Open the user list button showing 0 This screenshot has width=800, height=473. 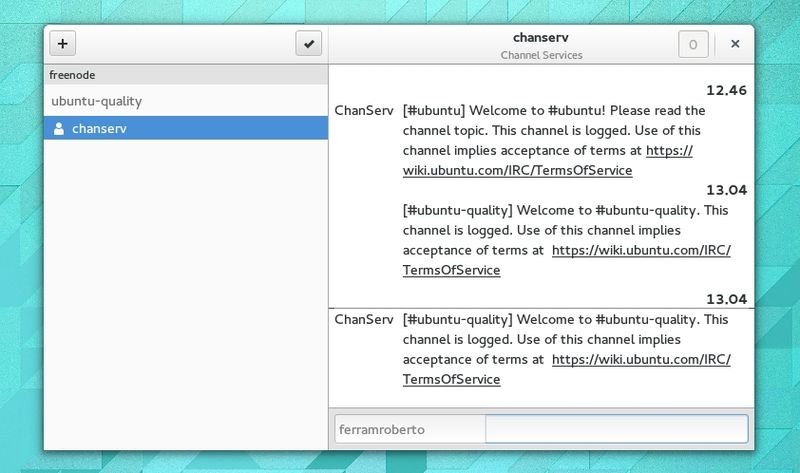(693, 44)
